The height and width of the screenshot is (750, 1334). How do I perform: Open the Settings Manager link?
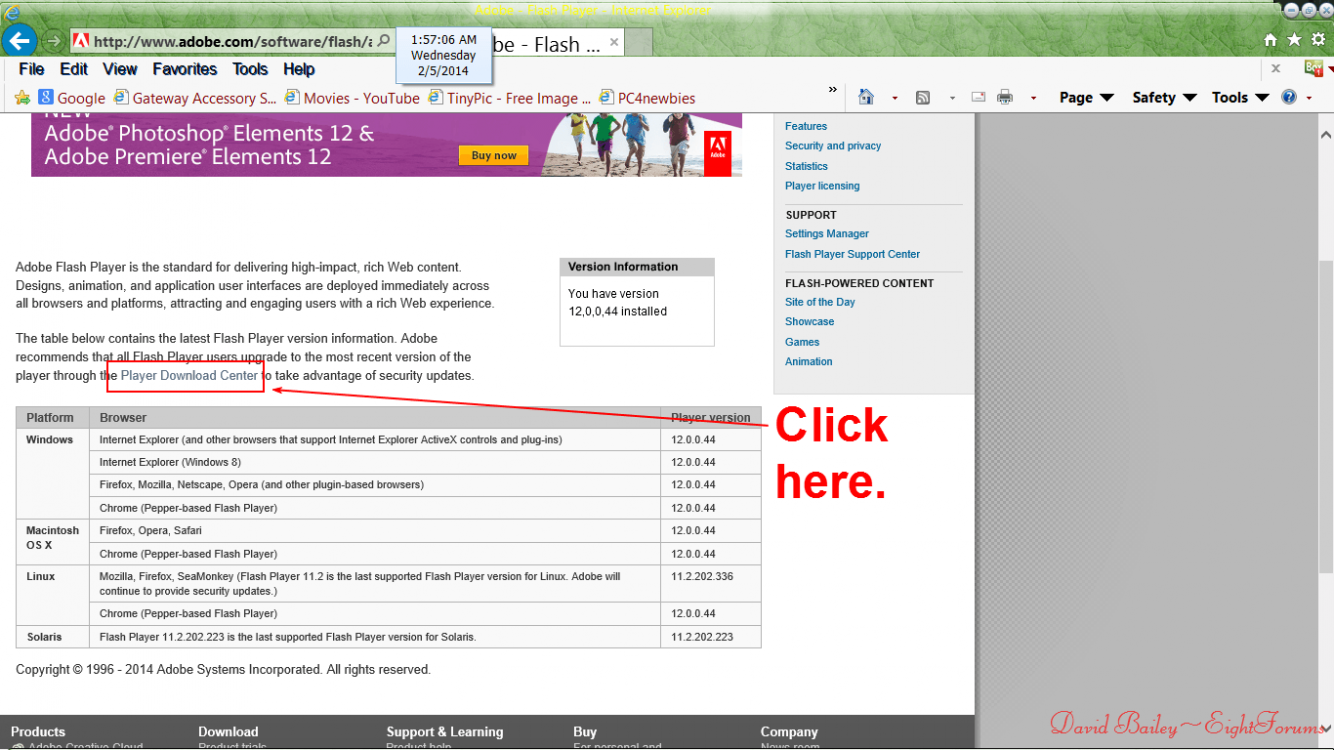[x=827, y=234]
